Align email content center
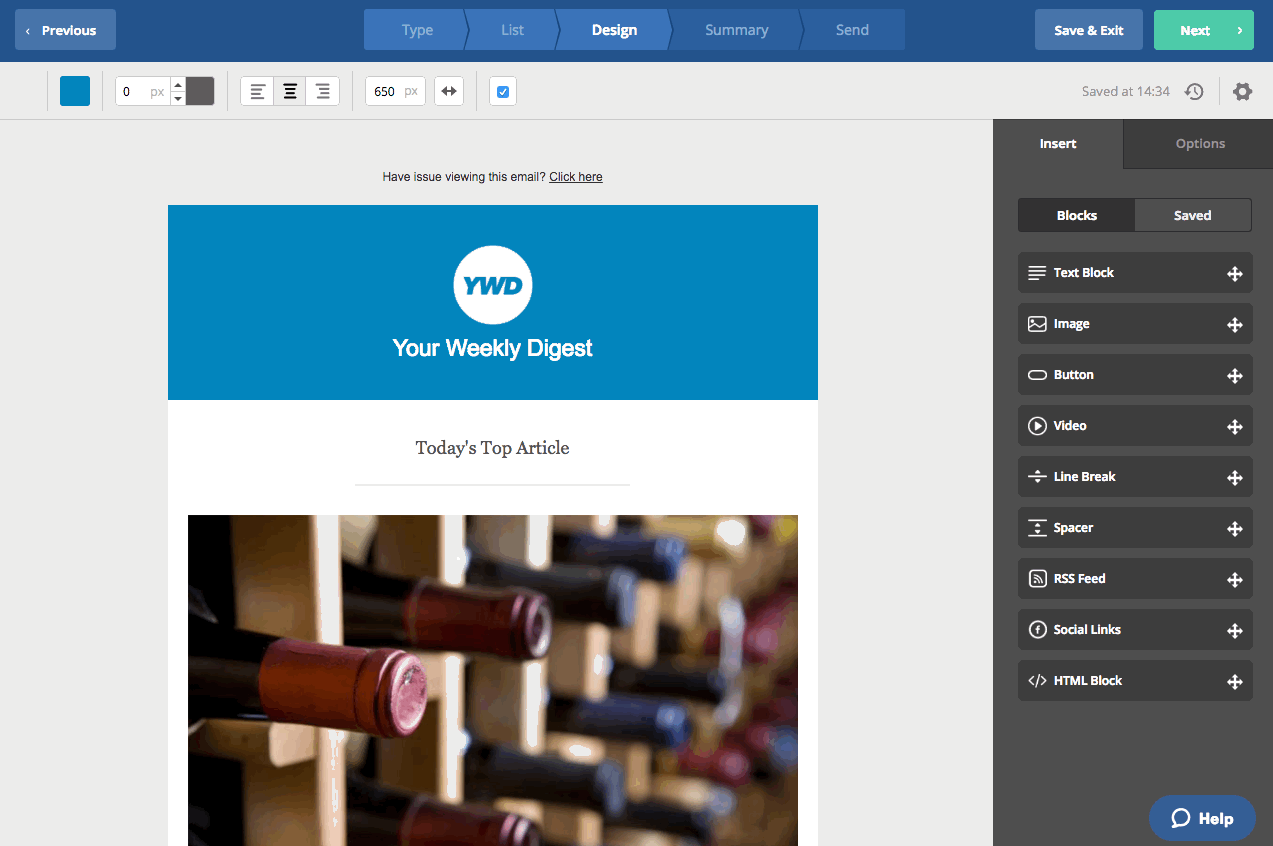 pos(290,91)
